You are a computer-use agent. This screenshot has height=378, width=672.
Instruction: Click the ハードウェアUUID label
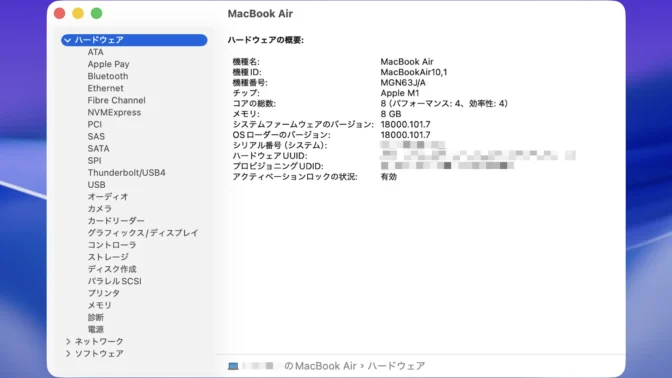pyautogui.click(x=270, y=156)
